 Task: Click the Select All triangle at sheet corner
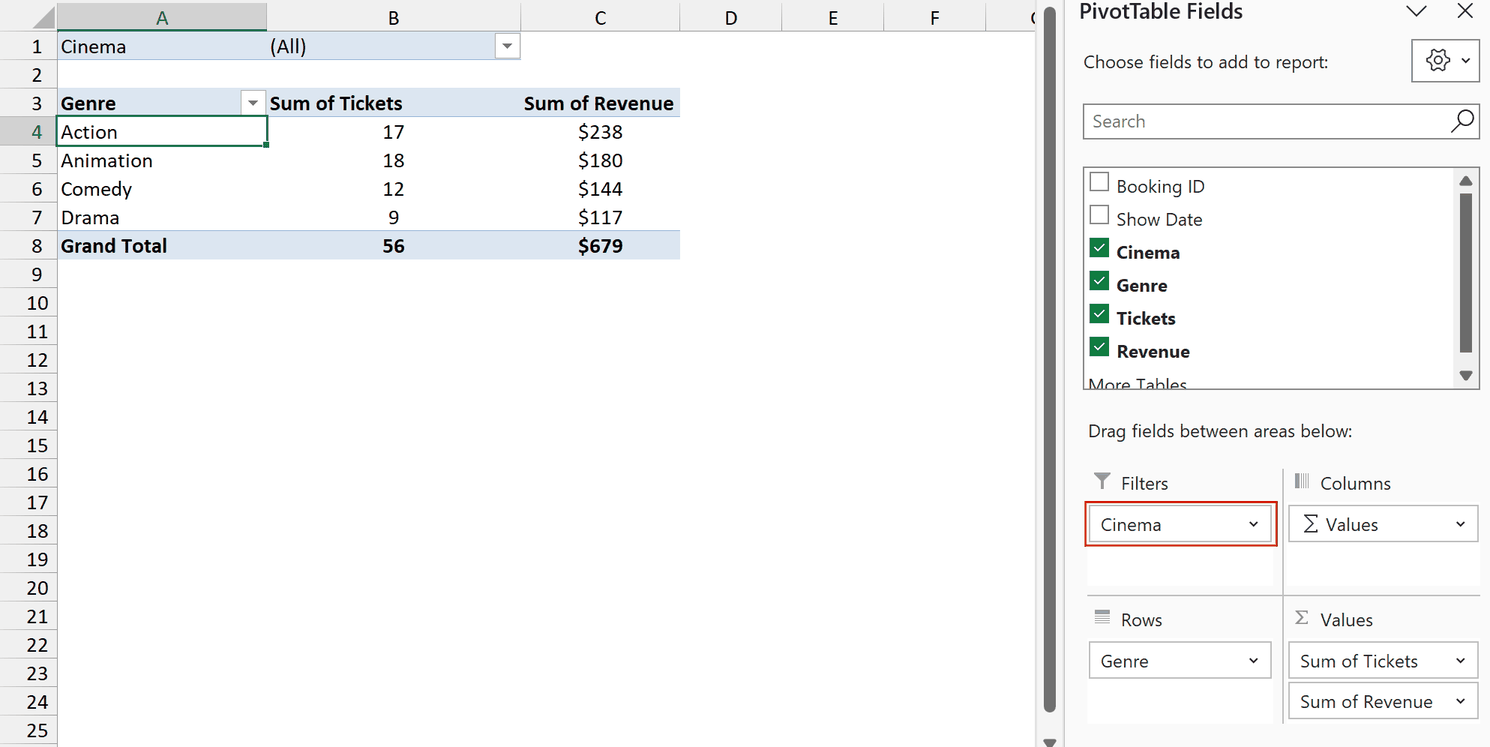[42, 18]
